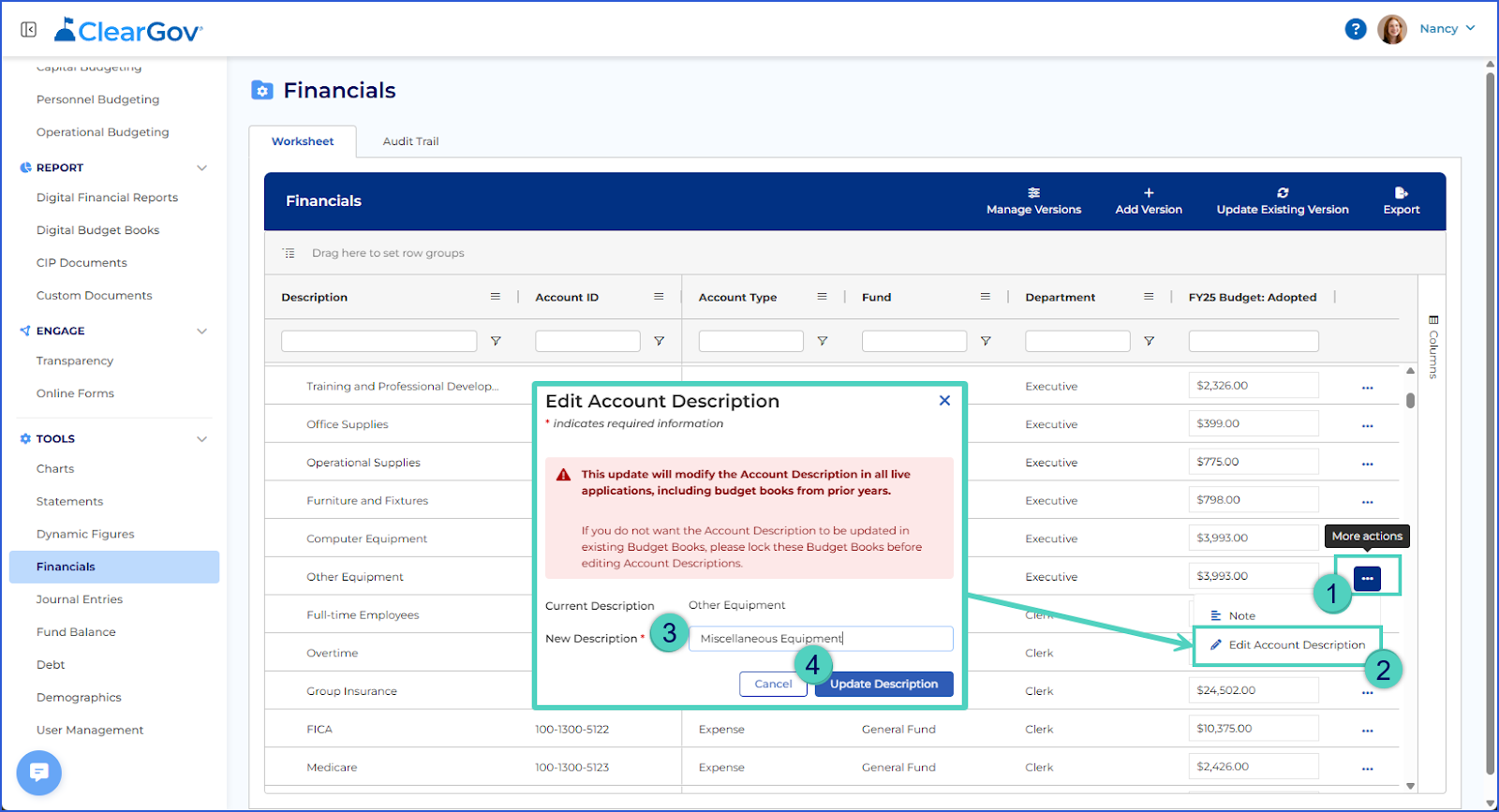Close the Edit Account Description dialog
Viewport: 1499px width, 812px height.
tap(944, 401)
